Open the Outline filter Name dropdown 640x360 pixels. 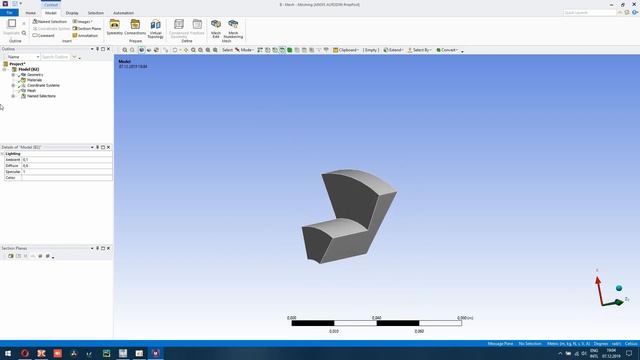pyautogui.click(x=23, y=57)
